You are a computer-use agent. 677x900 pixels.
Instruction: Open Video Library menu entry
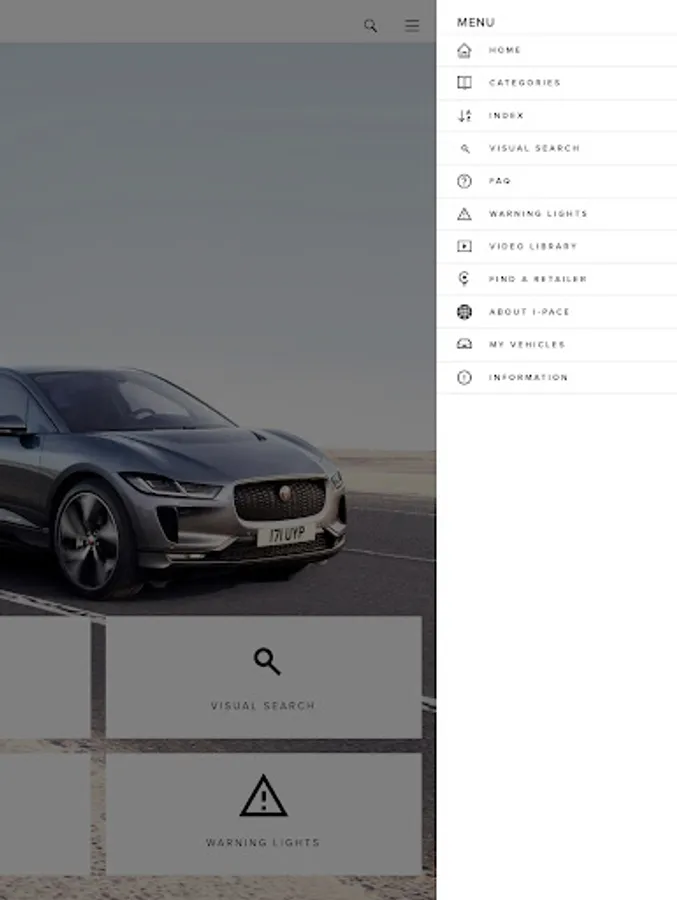tap(557, 246)
